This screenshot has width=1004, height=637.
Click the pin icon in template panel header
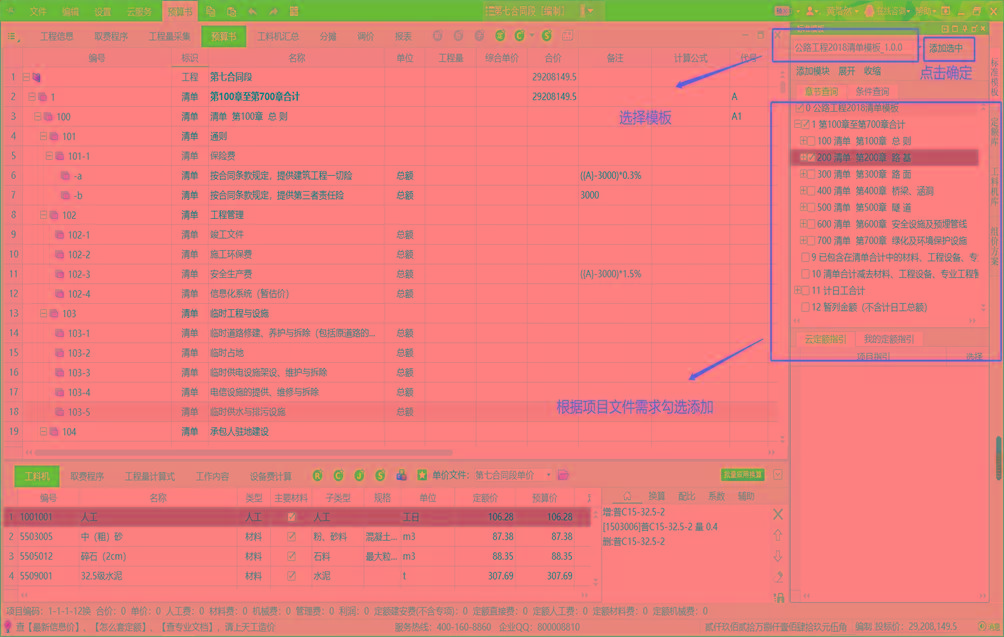(x=964, y=29)
